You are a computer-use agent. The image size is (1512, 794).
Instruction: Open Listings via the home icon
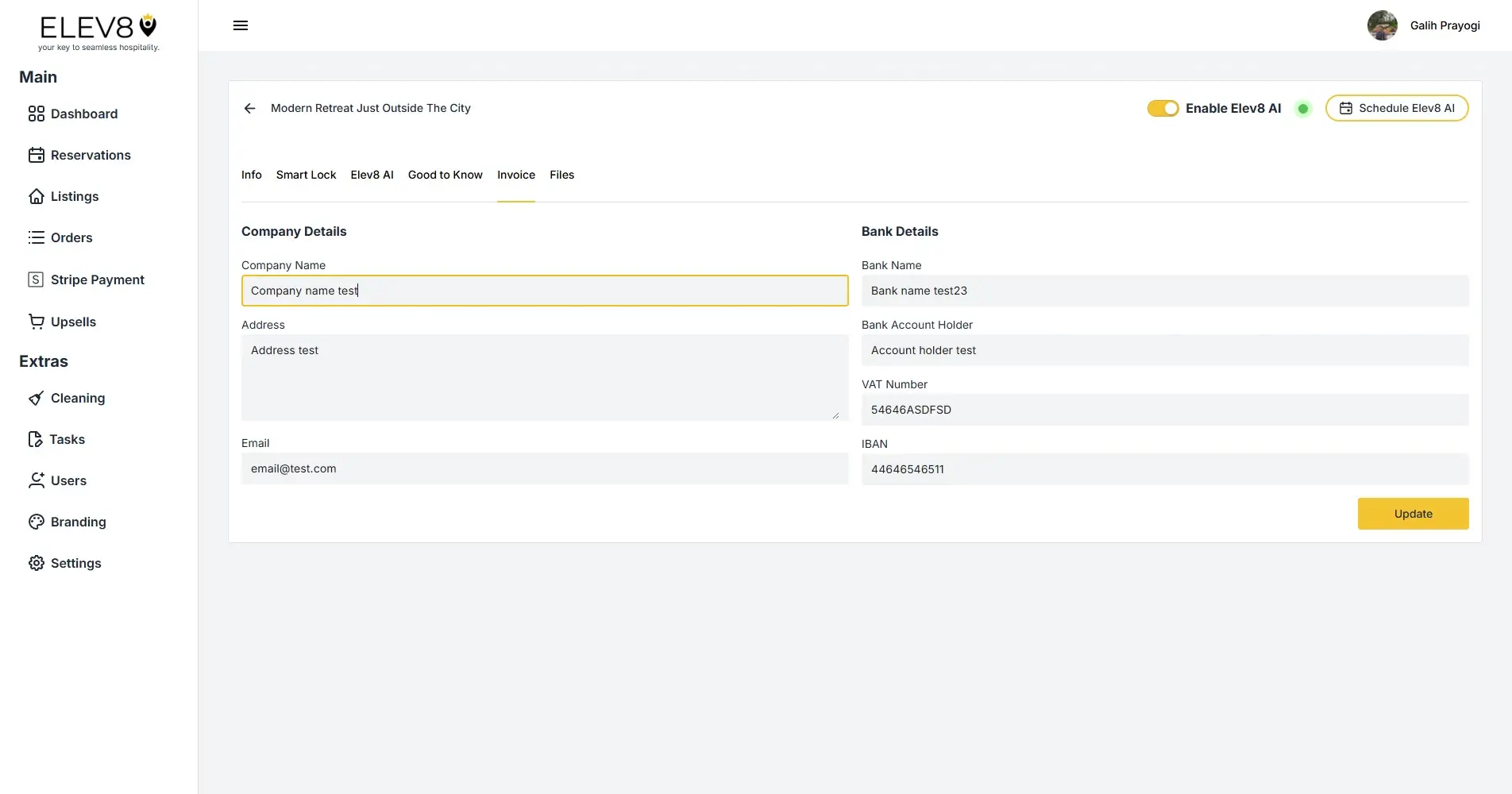37,196
